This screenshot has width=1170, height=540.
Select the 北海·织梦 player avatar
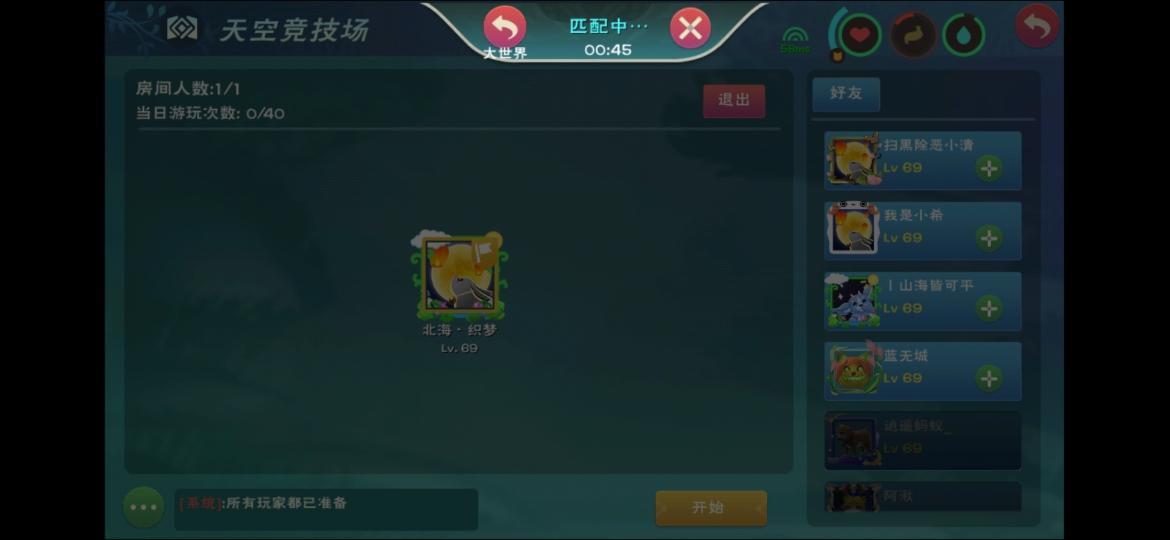[460, 276]
